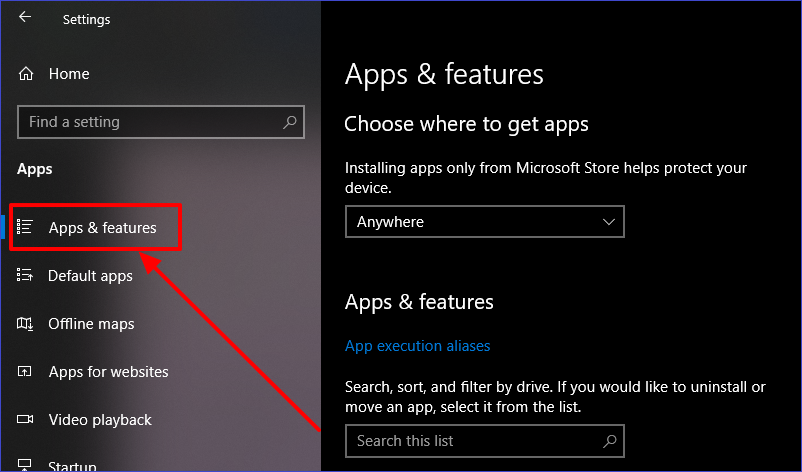802x472 pixels.
Task: Click the Apps & features list icon
Action: (x=25, y=227)
